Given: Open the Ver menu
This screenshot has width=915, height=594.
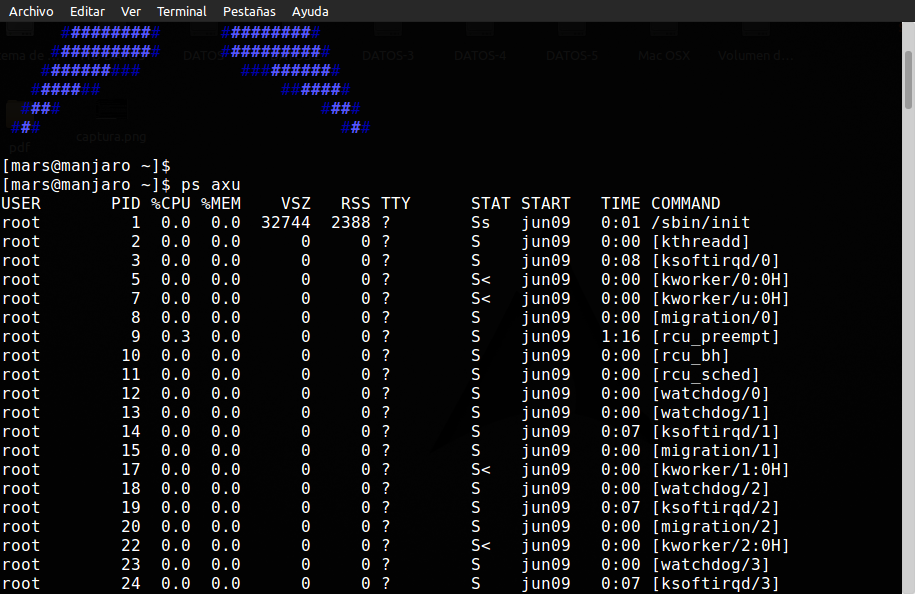Looking at the screenshot, I should pos(130,11).
